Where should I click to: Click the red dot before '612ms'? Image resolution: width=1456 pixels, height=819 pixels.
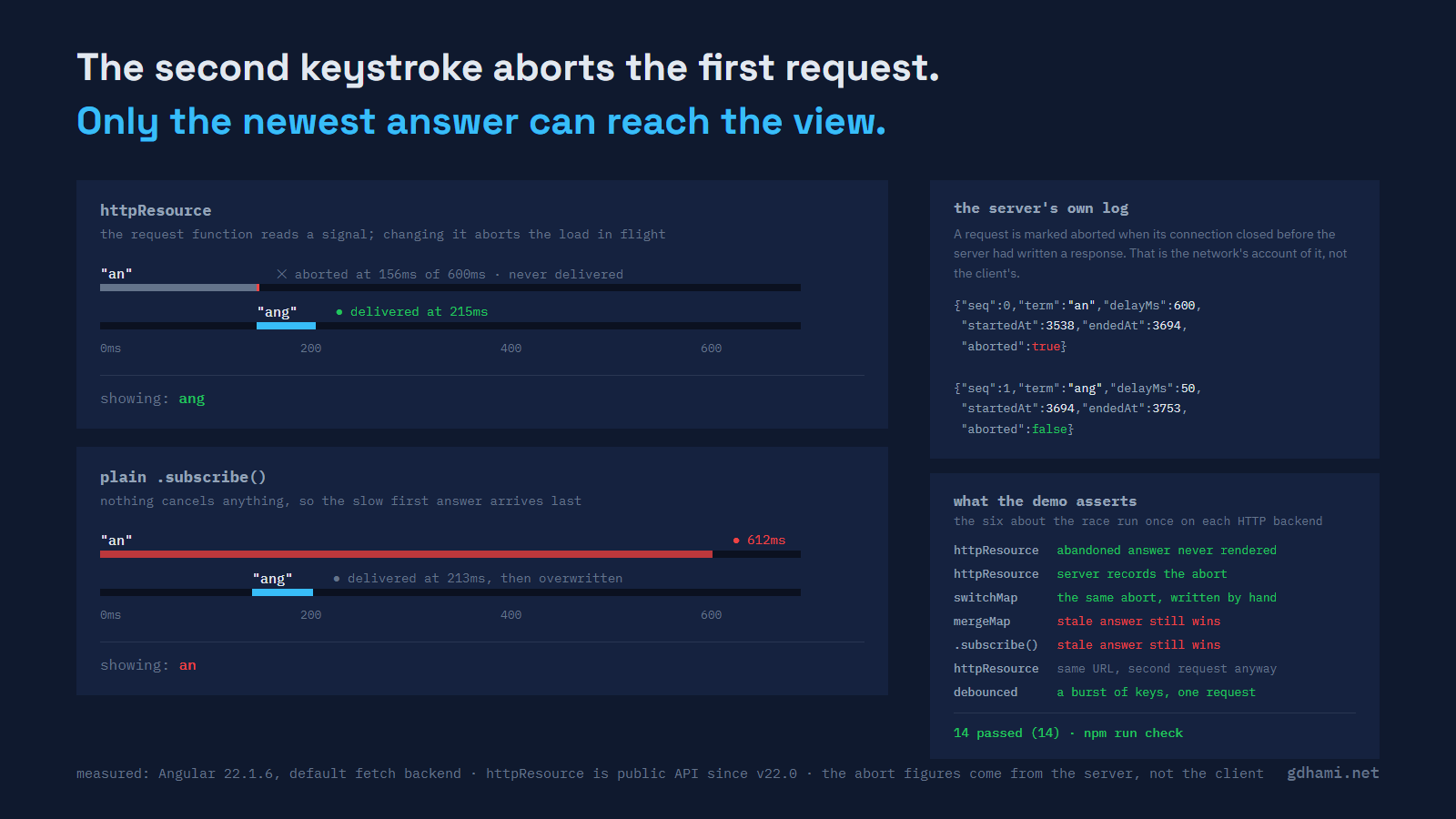coord(736,541)
